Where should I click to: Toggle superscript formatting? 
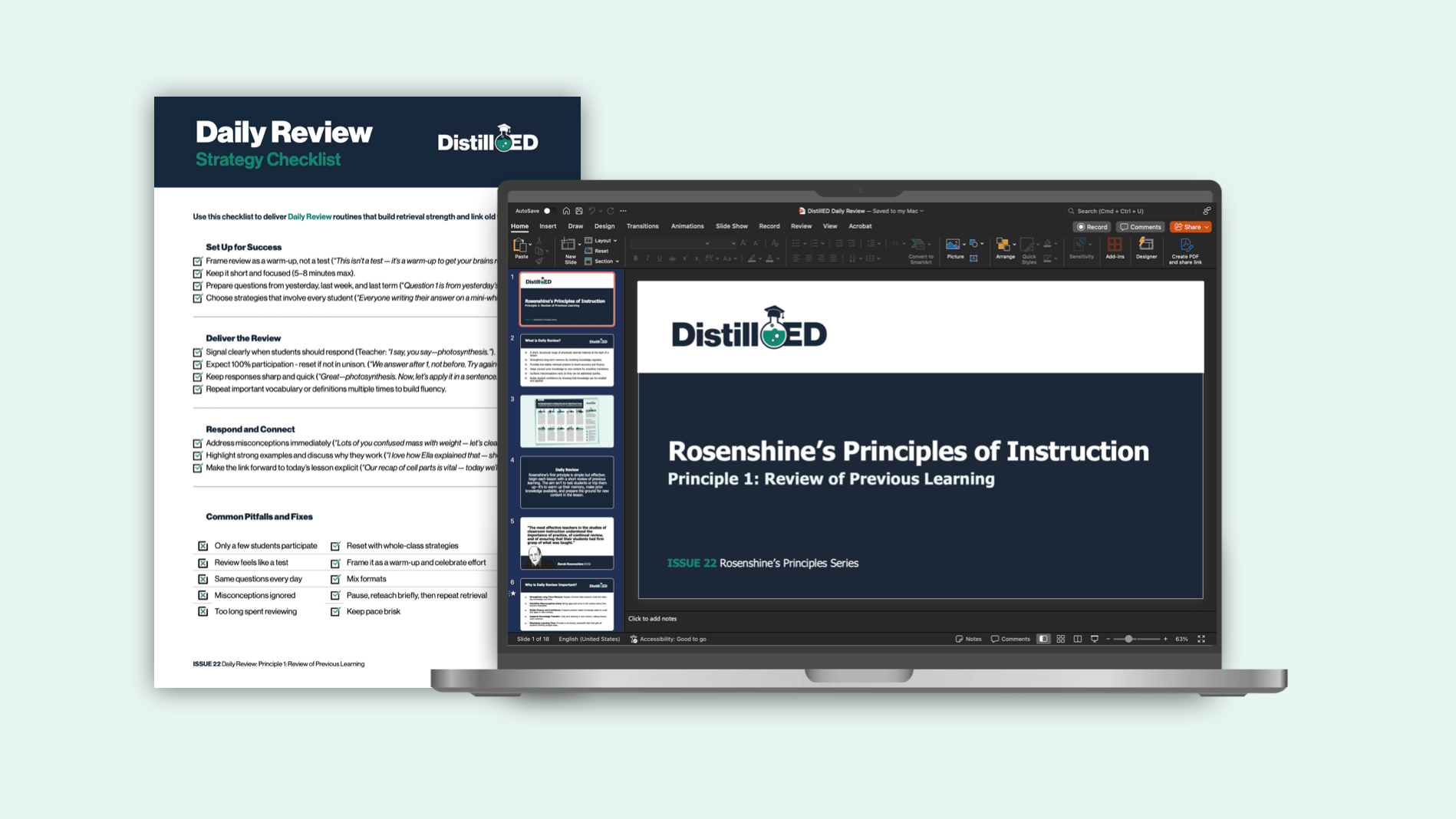pos(685,258)
